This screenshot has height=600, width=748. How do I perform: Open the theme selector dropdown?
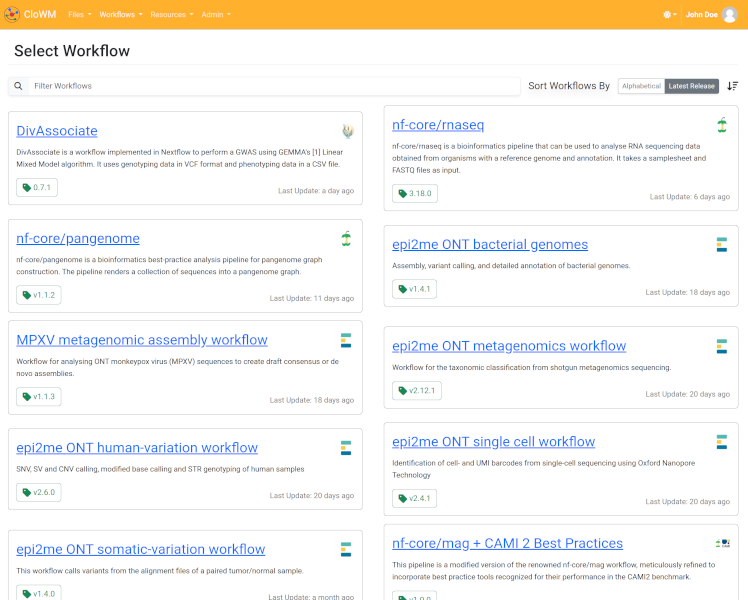669,15
